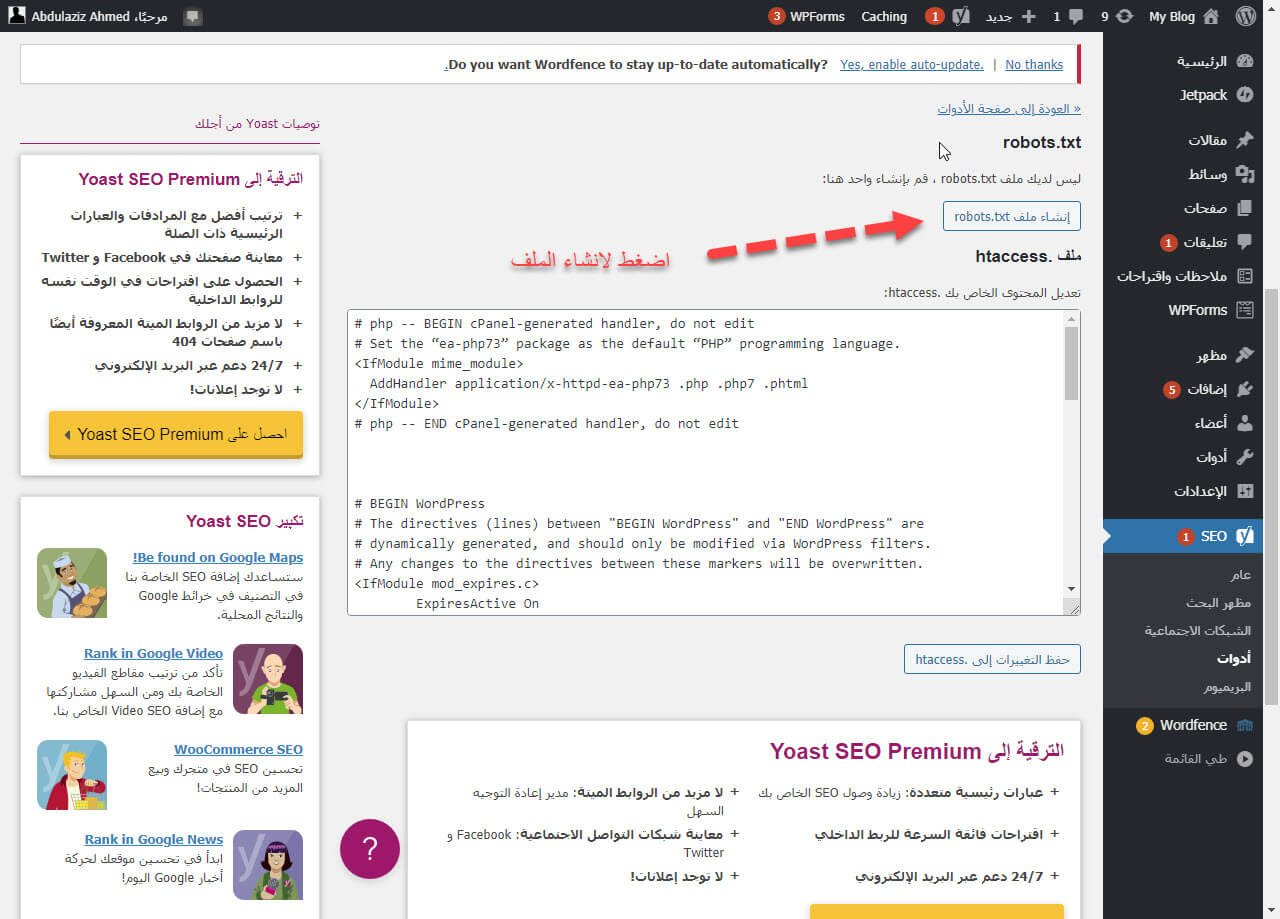Open 'Be found on Google Maps' link

point(218,557)
